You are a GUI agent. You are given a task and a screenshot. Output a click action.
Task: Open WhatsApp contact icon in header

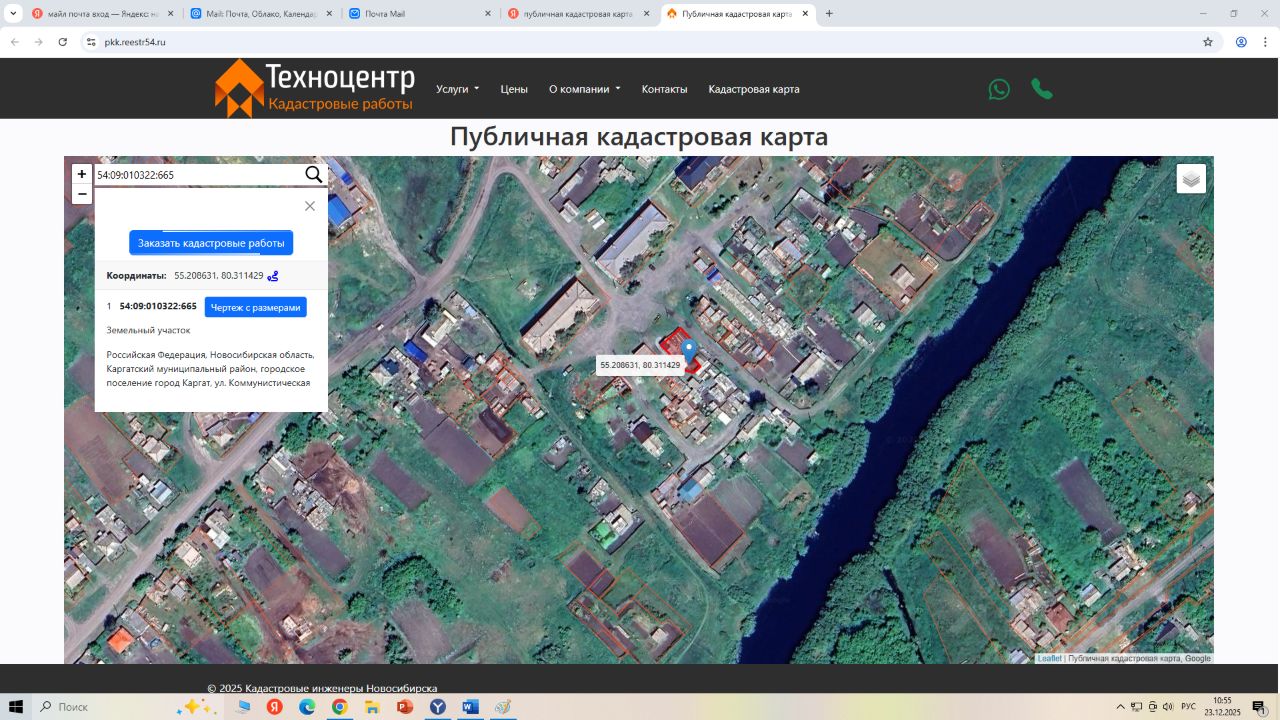(999, 89)
